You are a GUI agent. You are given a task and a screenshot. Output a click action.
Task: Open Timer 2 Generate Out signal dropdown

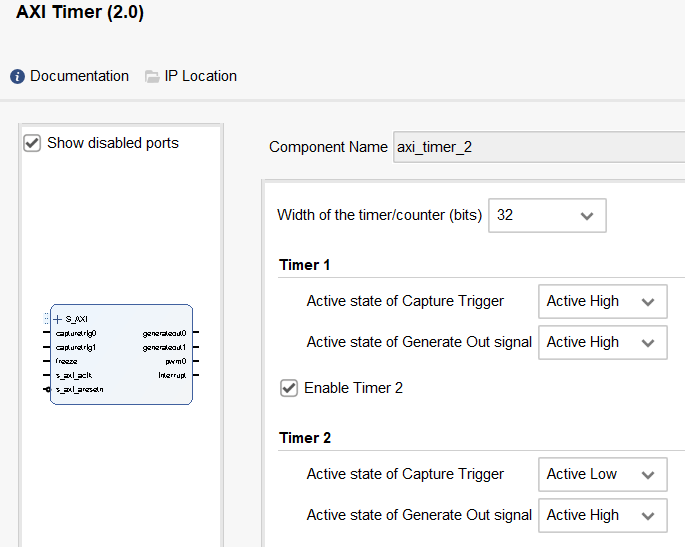click(x=602, y=515)
